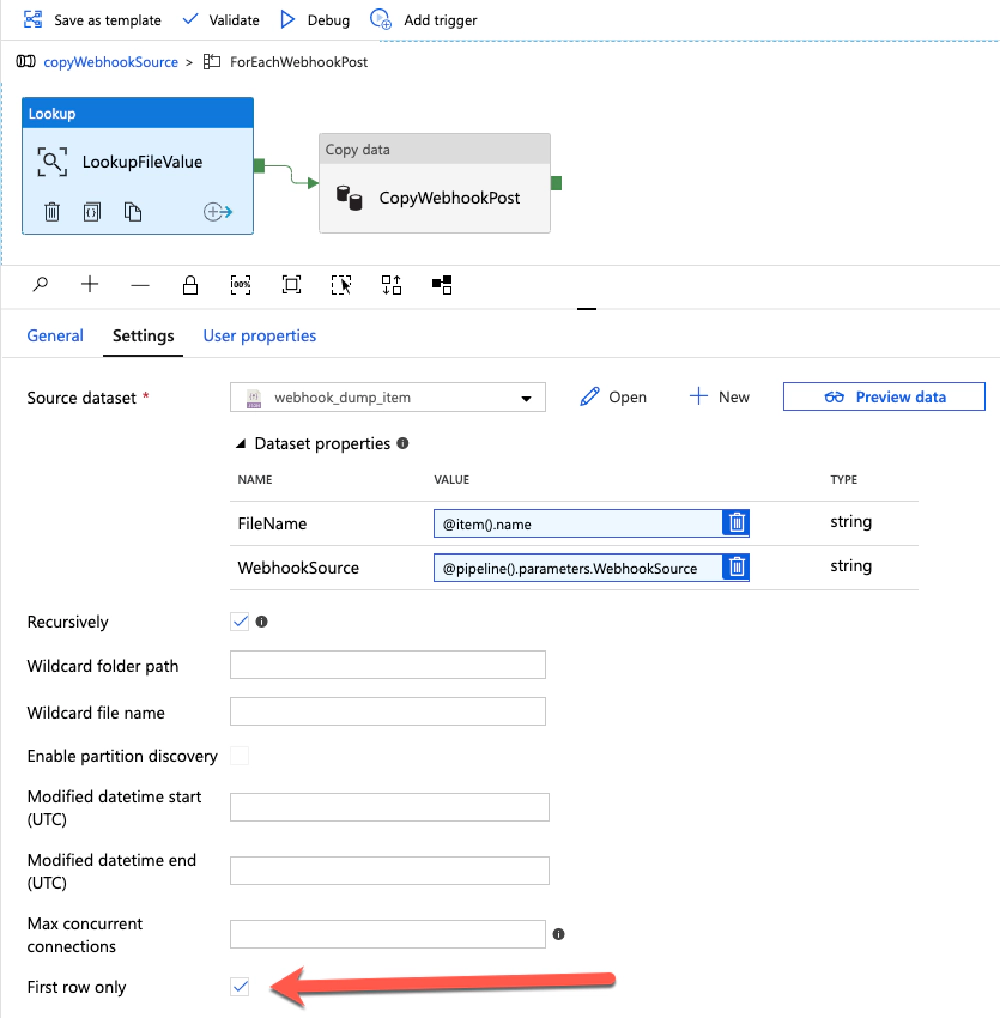1000x1018 pixels.
Task: Auto-align the pipeline layout
Action: pyautogui.click(x=441, y=284)
